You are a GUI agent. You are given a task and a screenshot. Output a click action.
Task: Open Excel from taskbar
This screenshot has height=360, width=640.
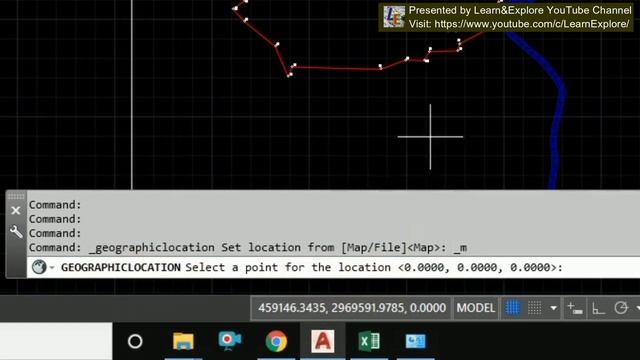[x=369, y=341]
